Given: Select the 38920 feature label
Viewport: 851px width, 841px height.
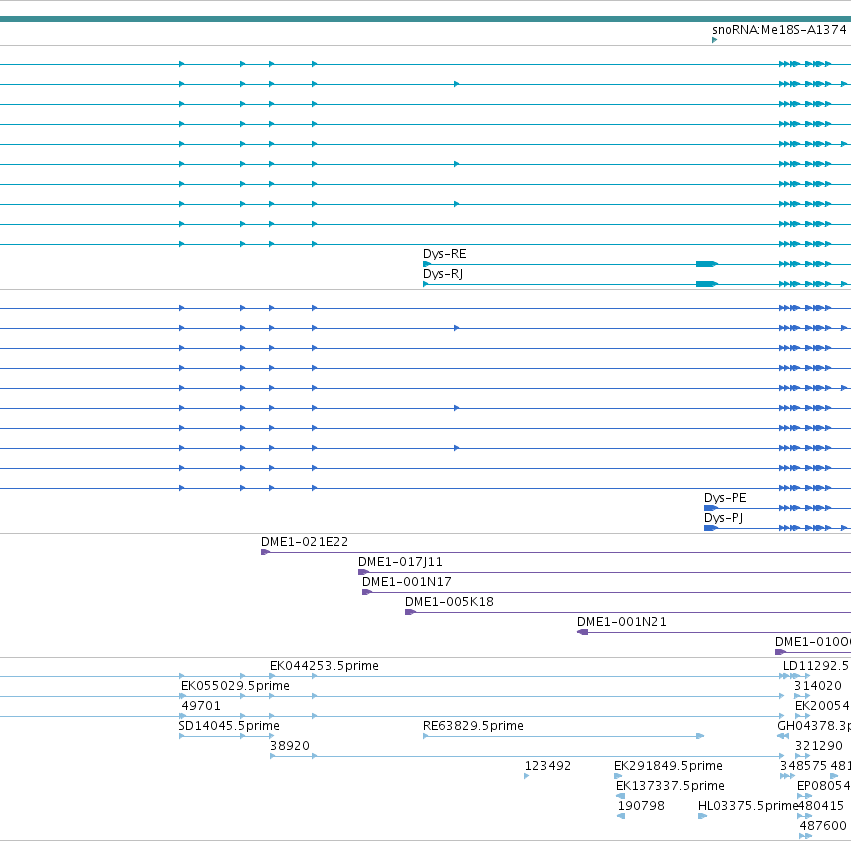Looking at the screenshot, I should 290,747.
